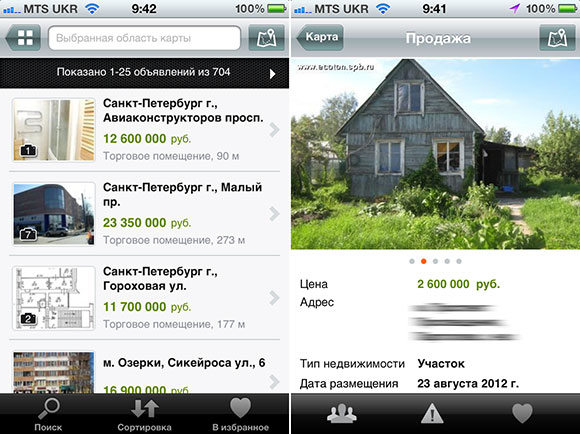The height and width of the screenshot is (434, 580).
Task: Go back using the Карта button
Action: coord(320,37)
